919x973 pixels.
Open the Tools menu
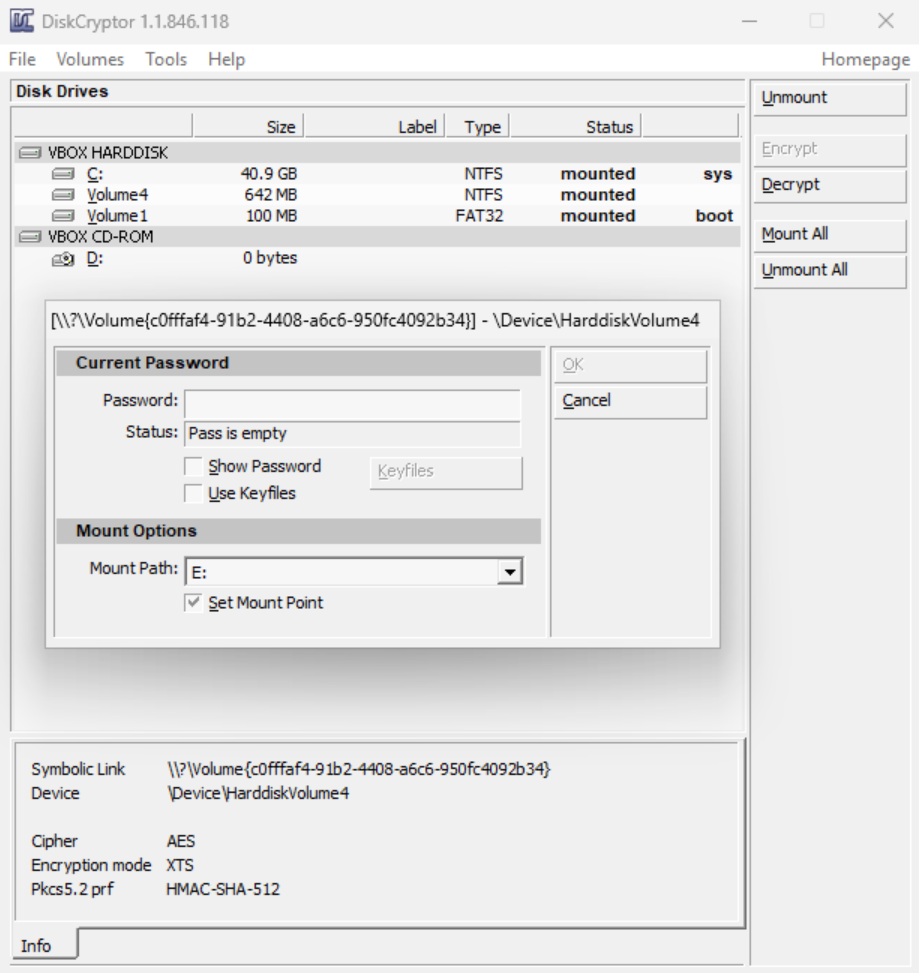click(166, 59)
